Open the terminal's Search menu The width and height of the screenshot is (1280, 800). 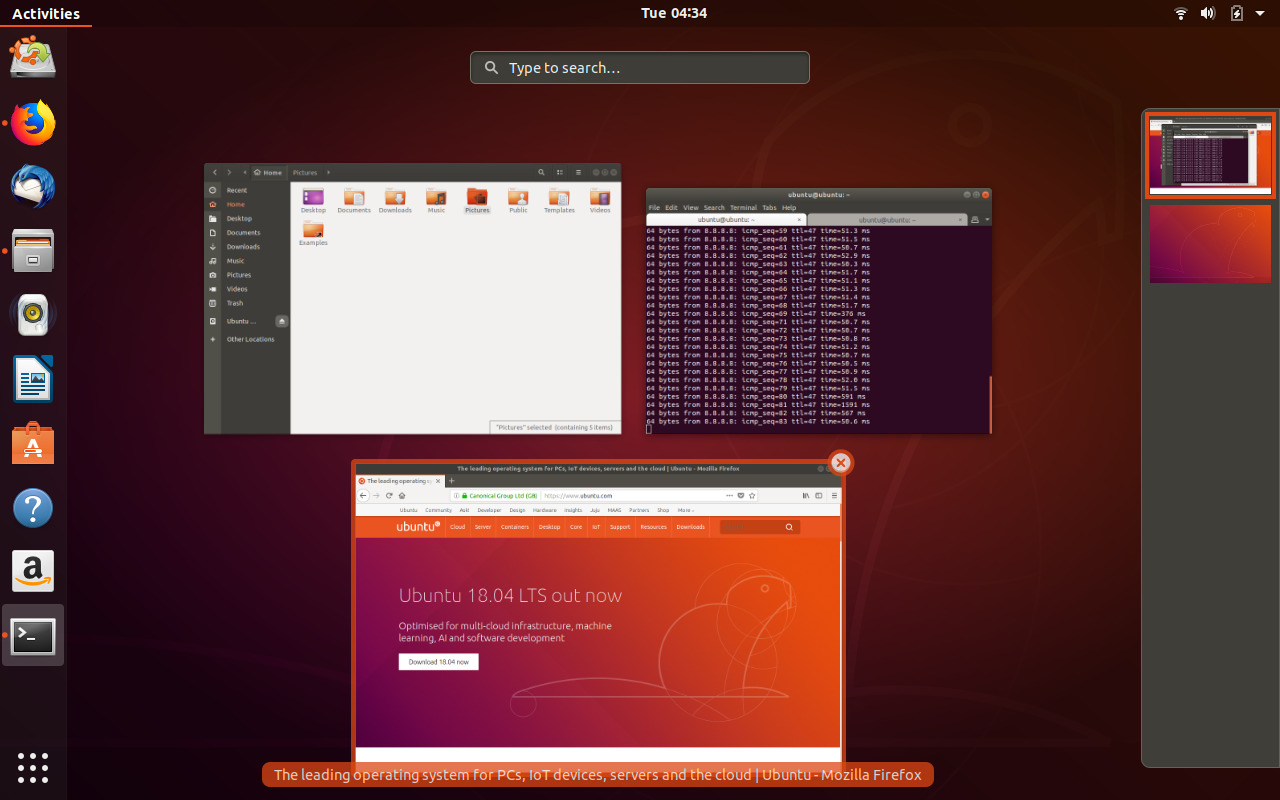click(714, 207)
